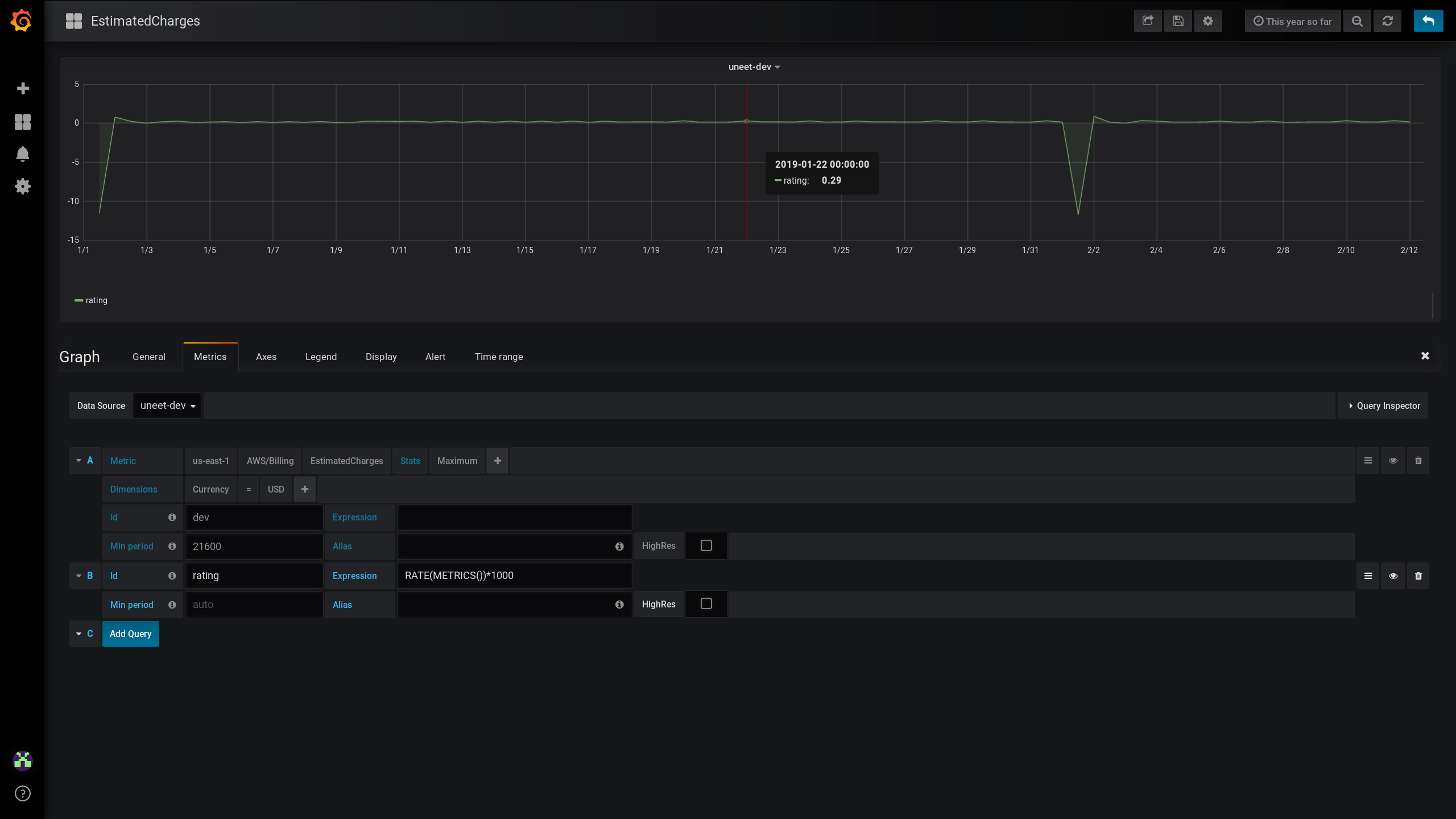Switch to the Axes tab

(x=266, y=357)
